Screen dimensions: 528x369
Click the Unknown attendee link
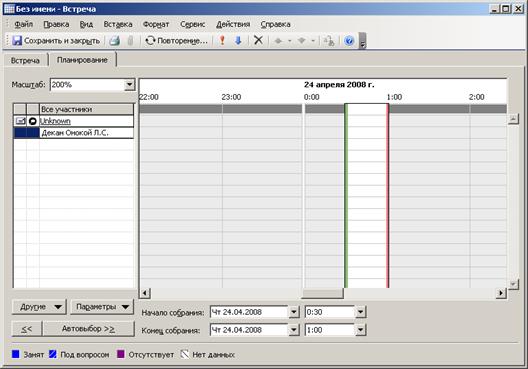55,121
